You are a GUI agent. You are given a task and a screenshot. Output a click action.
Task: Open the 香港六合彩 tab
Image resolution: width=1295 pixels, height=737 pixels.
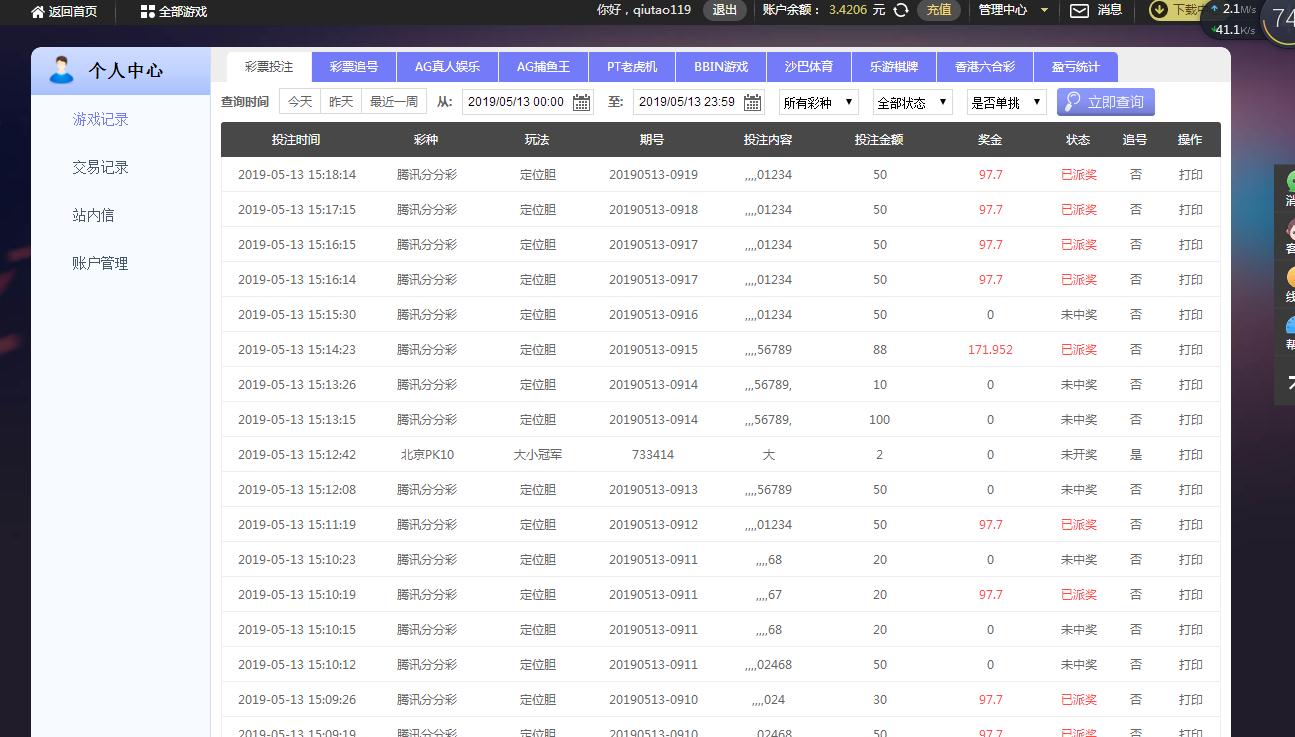[x=985, y=67]
